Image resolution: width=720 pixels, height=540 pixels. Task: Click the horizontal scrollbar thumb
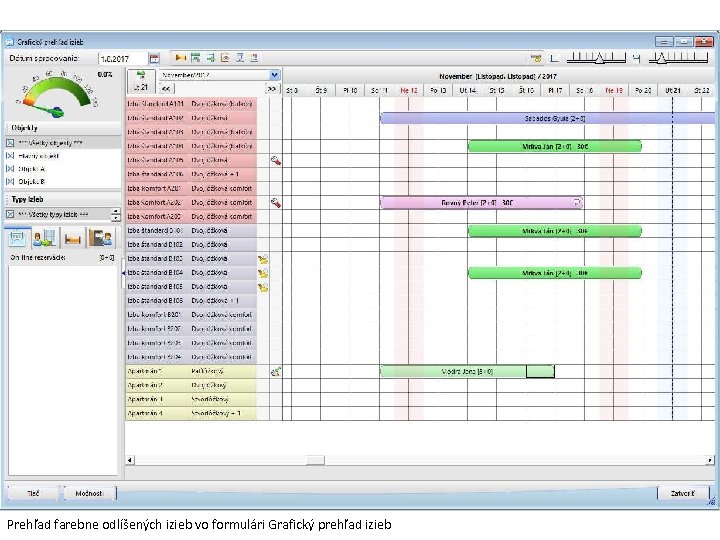(315, 460)
